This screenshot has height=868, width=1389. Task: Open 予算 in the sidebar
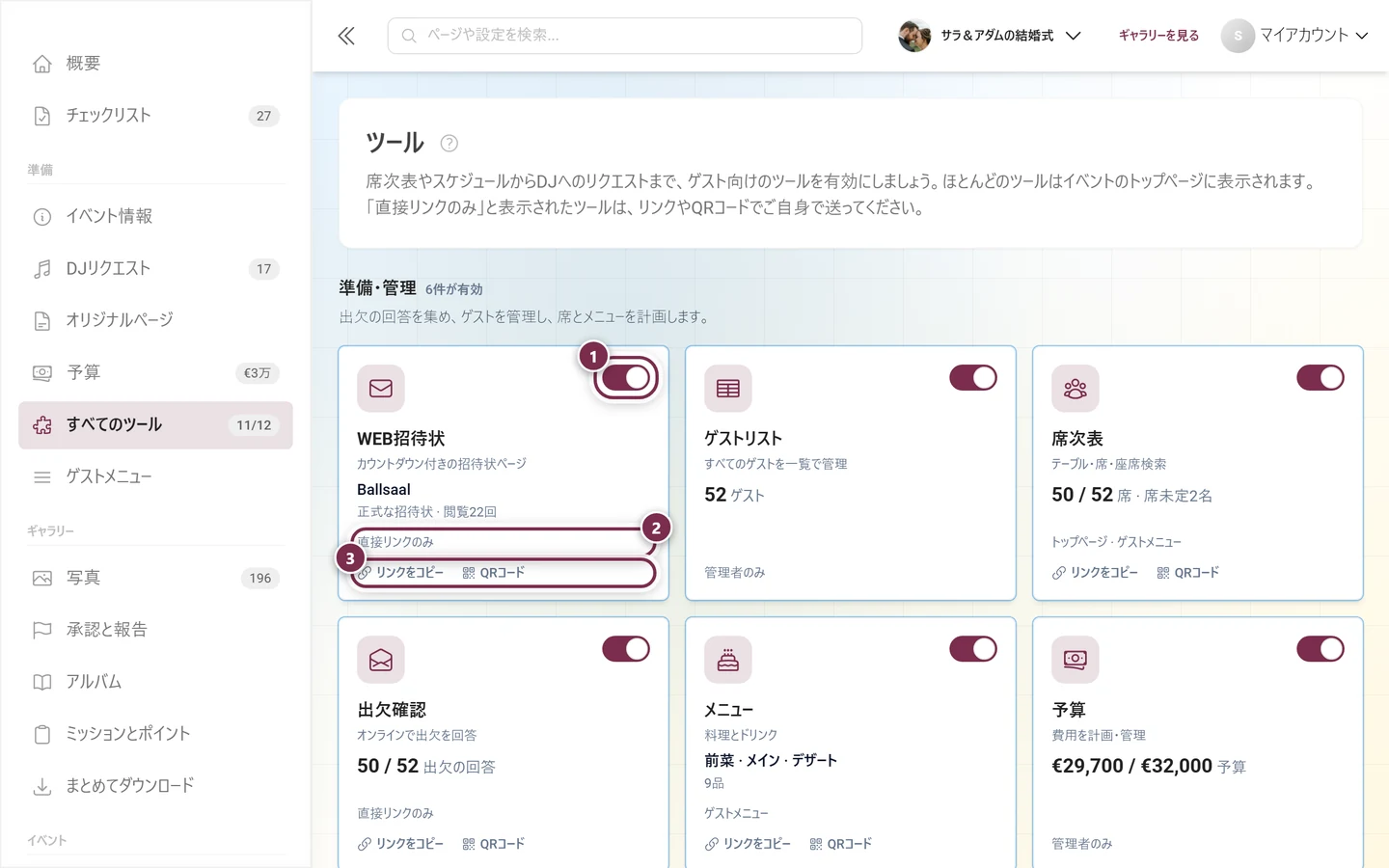(155, 372)
